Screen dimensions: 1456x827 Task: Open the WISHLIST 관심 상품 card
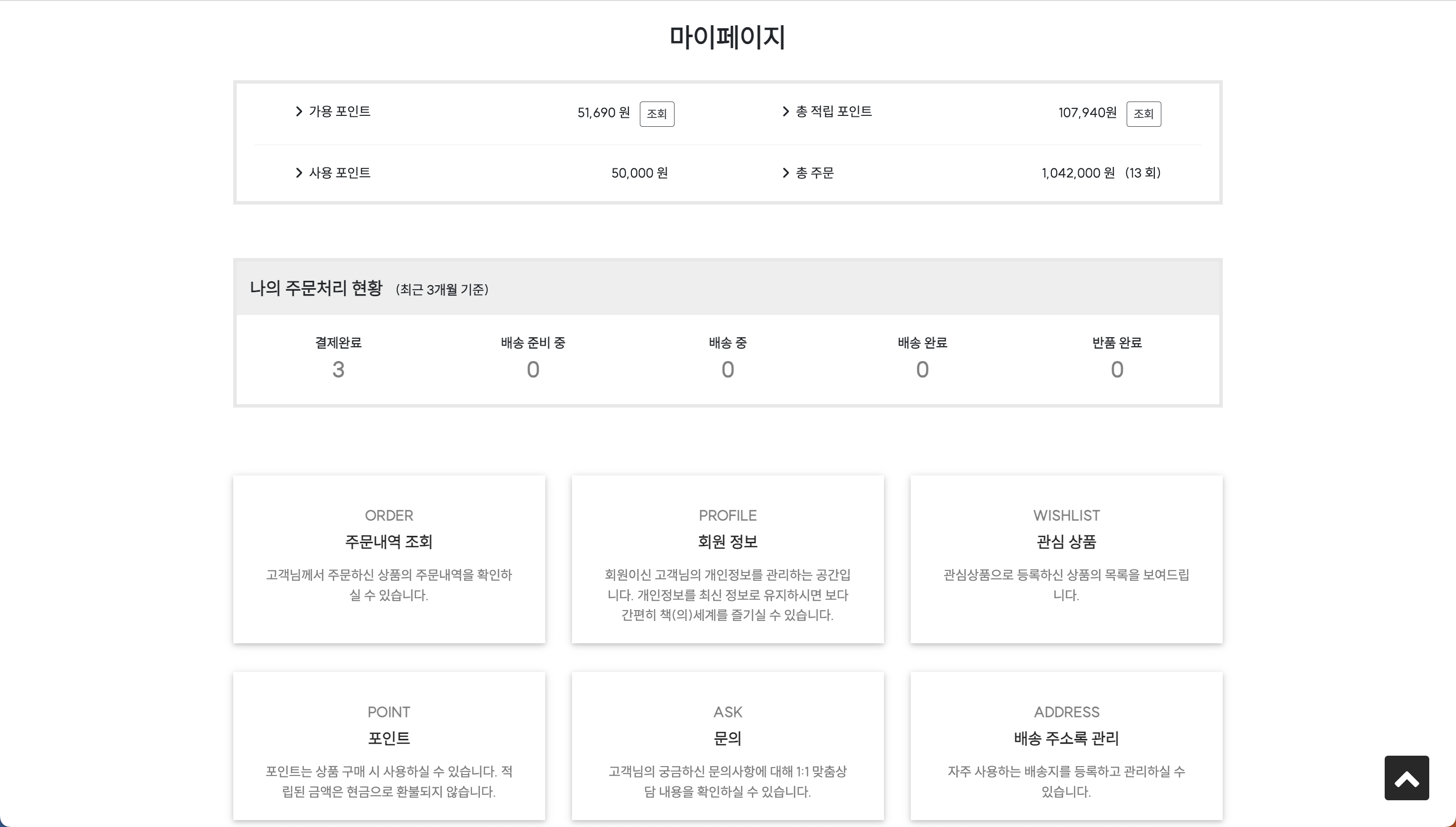(x=1066, y=559)
